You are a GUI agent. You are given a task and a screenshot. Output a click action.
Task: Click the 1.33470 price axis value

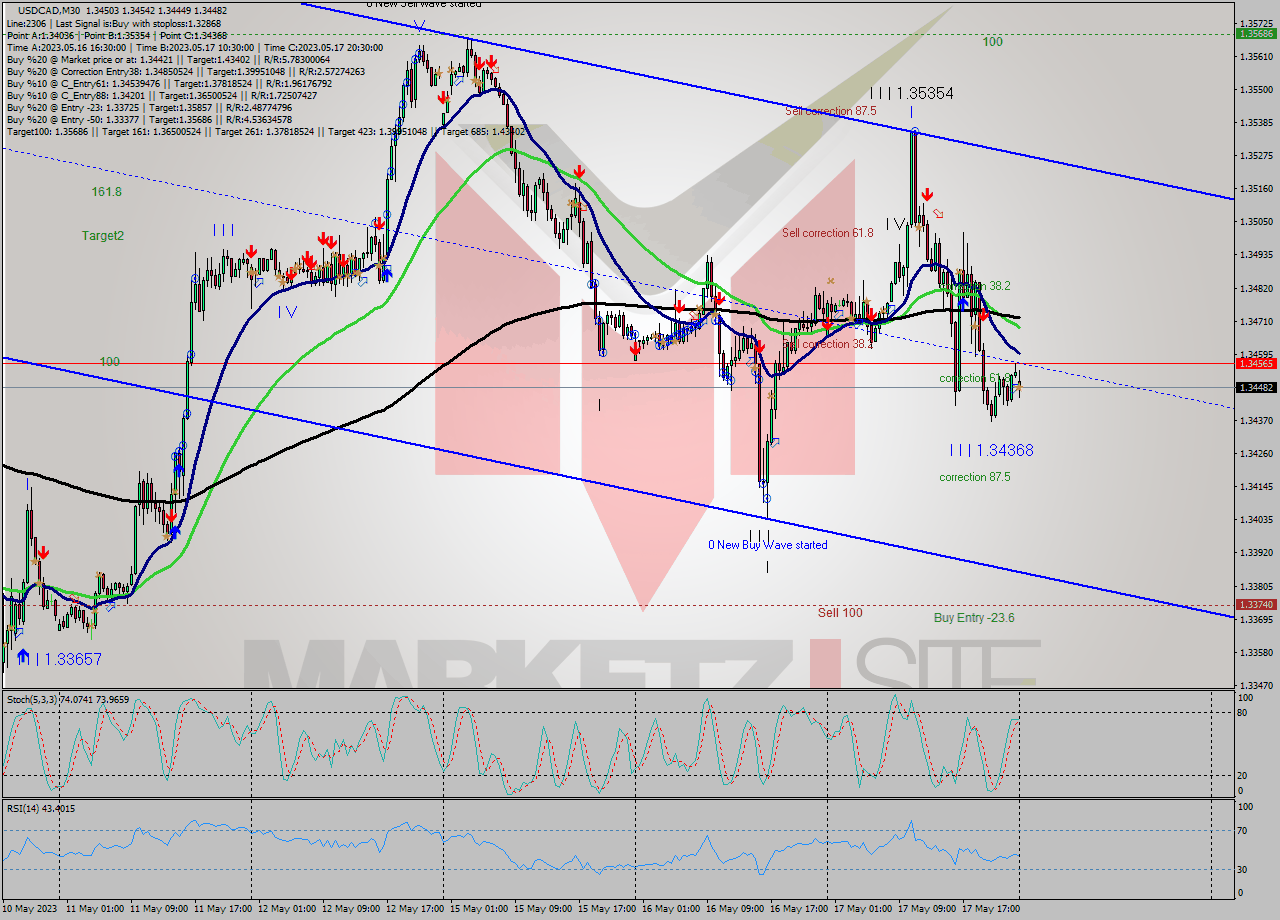click(1257, 685)
